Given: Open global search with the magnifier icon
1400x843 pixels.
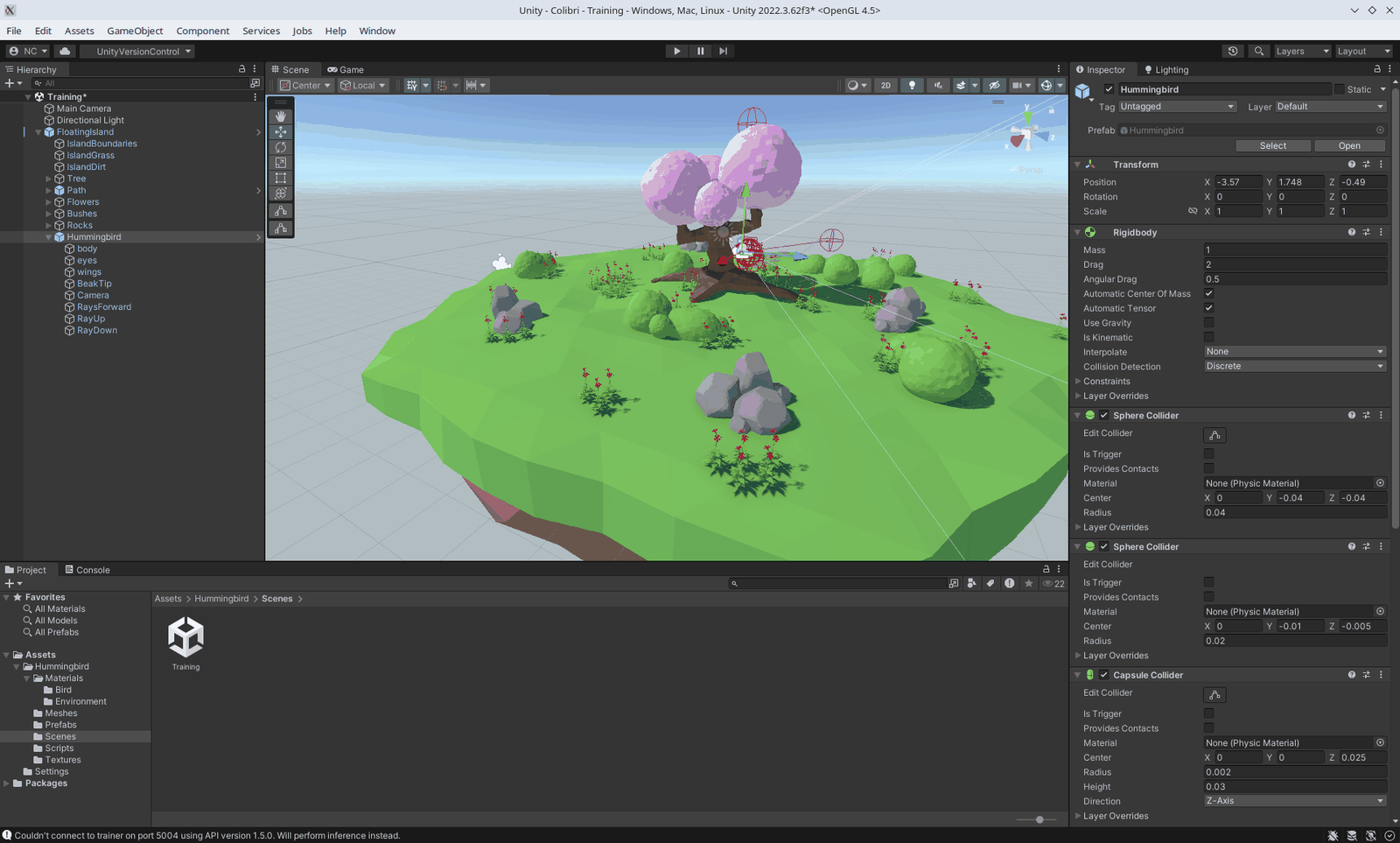Looking at the screenshot, I should 1259,51.
